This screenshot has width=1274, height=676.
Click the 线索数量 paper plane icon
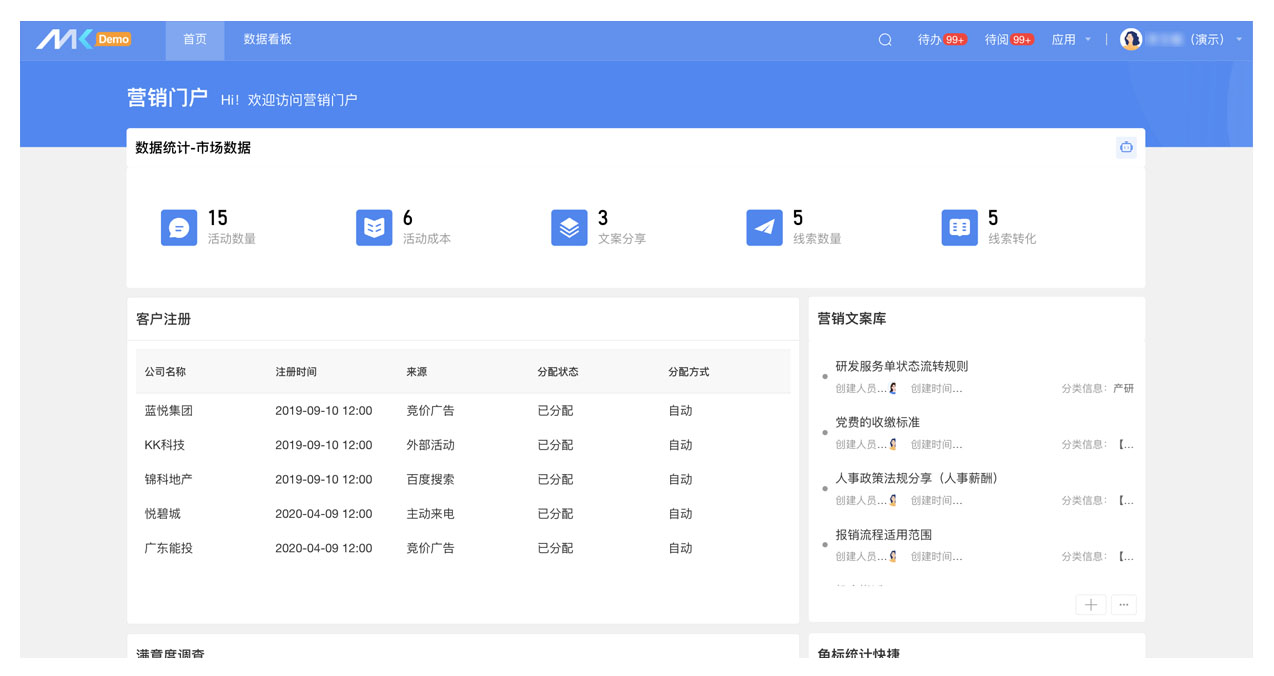click(764, 228)
